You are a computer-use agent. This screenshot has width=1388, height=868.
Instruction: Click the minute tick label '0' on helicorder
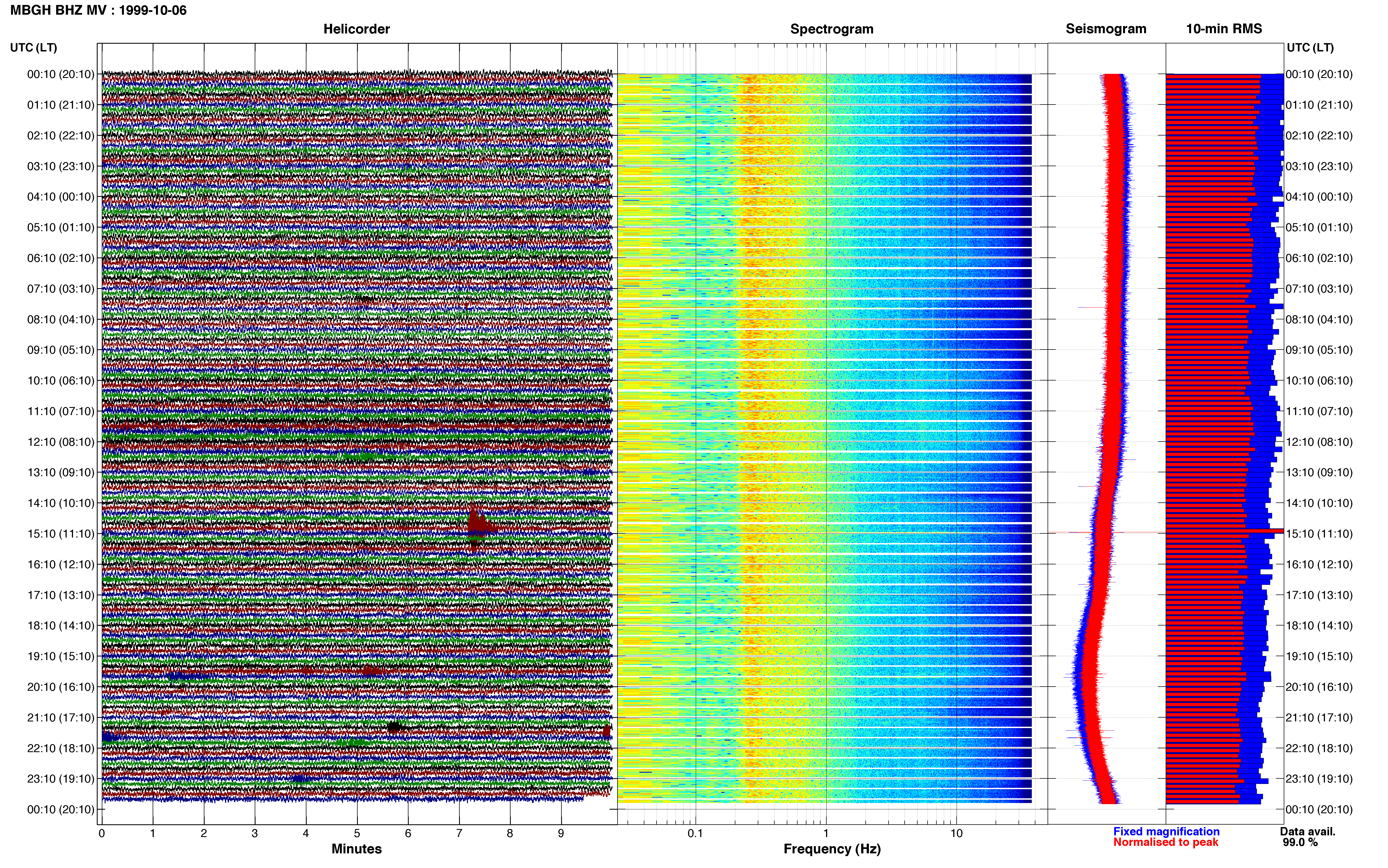[101, 833]
